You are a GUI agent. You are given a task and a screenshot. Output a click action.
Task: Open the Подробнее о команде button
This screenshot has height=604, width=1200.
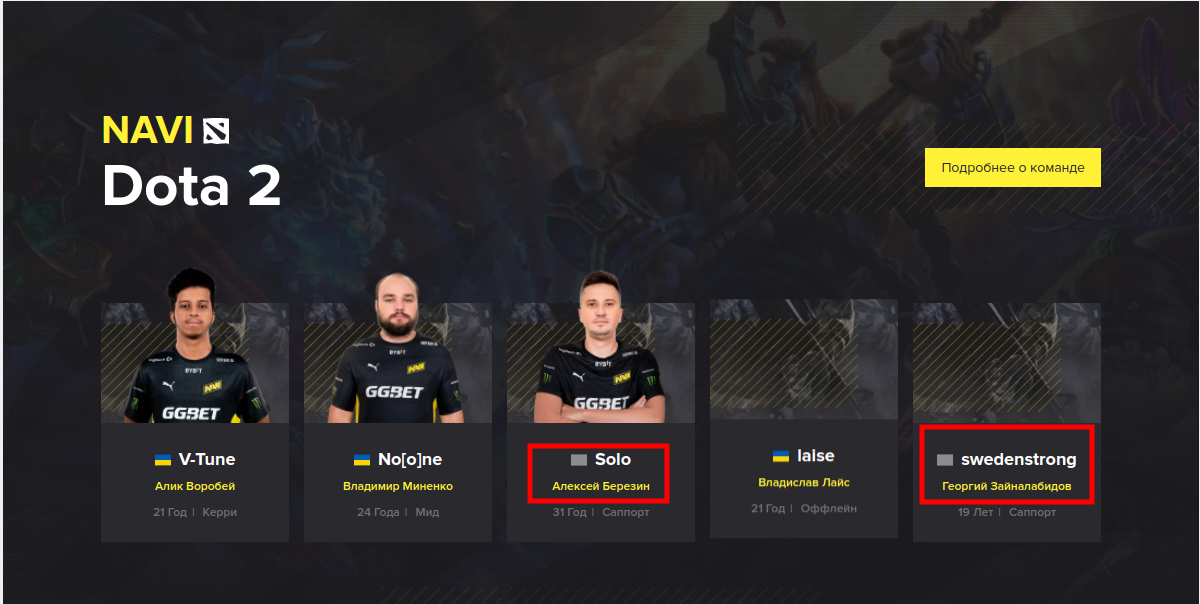click(1013, 168)
